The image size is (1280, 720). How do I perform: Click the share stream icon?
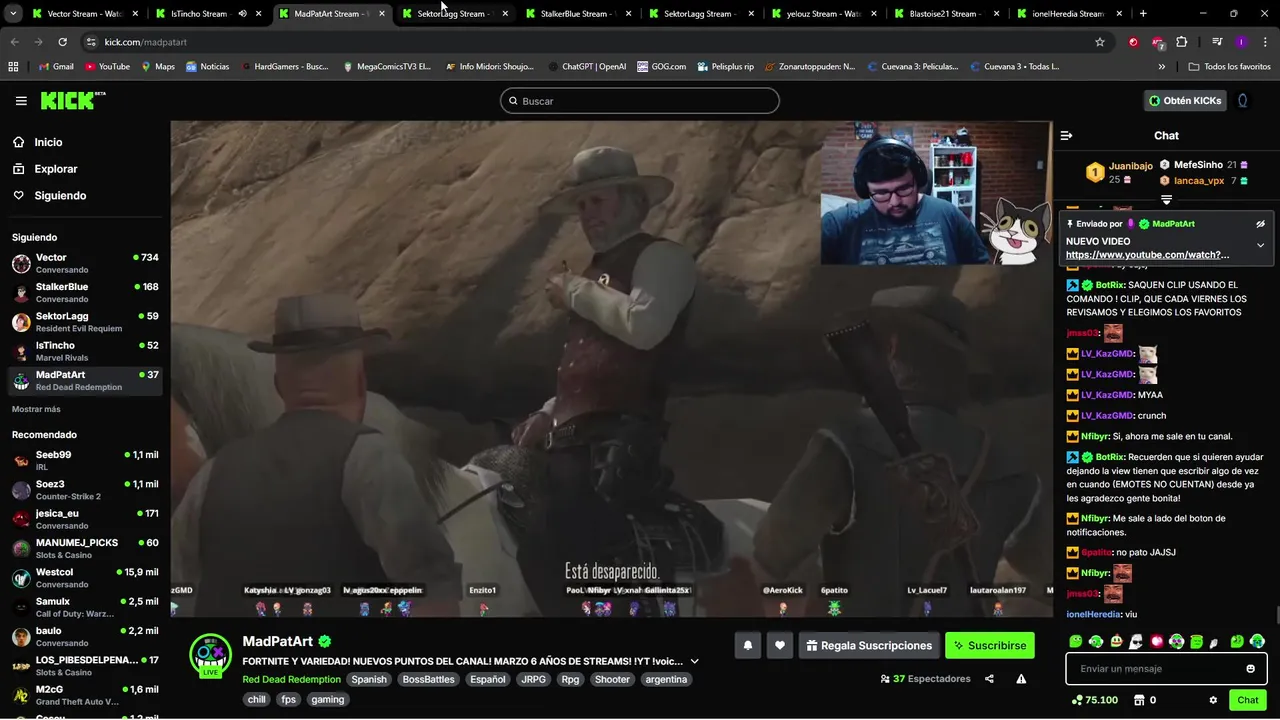point(989,679)
